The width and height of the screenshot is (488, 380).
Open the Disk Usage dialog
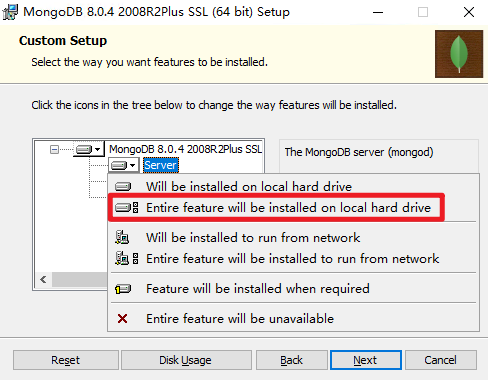(186, 360)
